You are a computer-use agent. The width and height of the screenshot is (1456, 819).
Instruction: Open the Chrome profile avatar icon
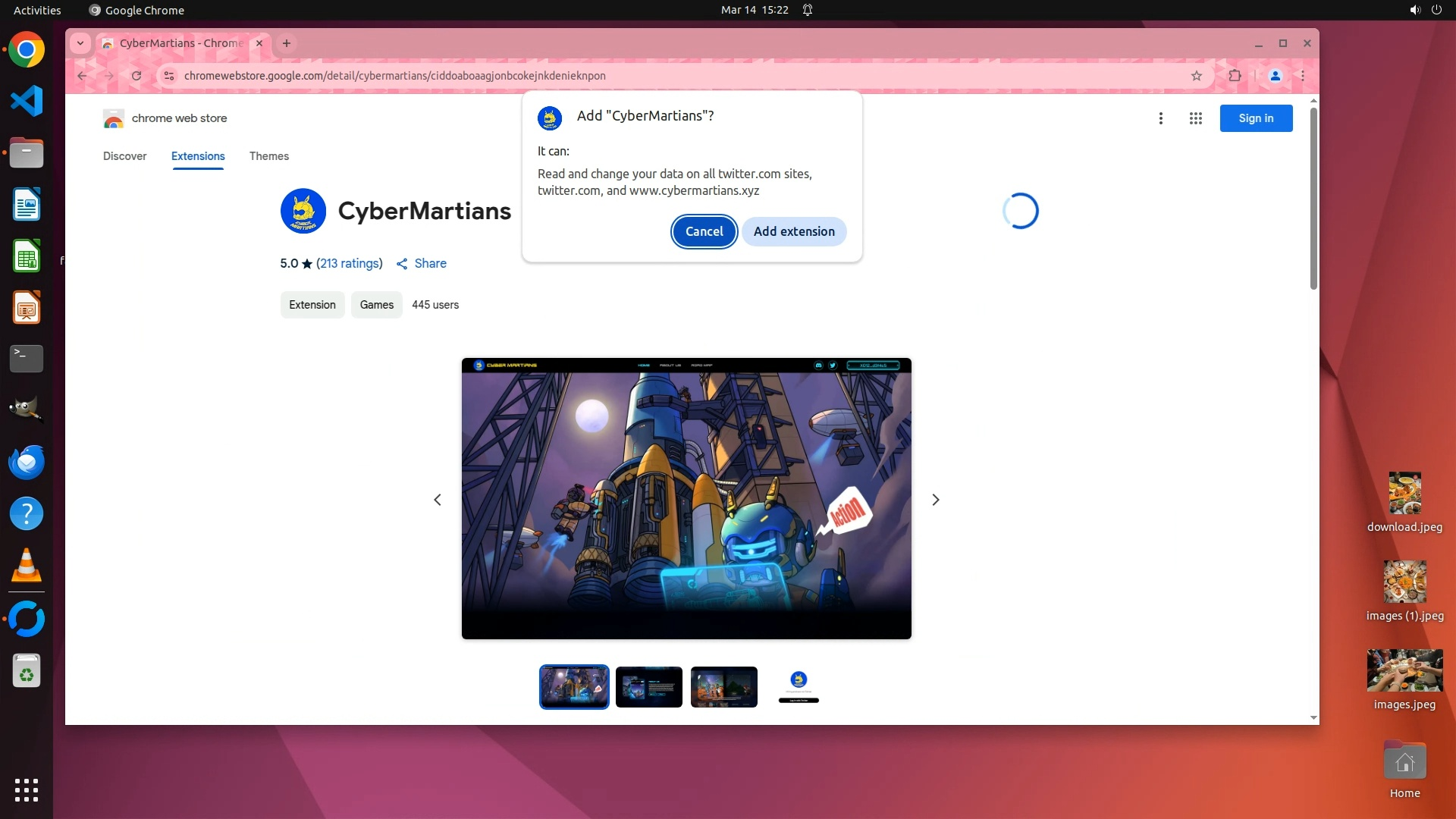coord(1276,76)
